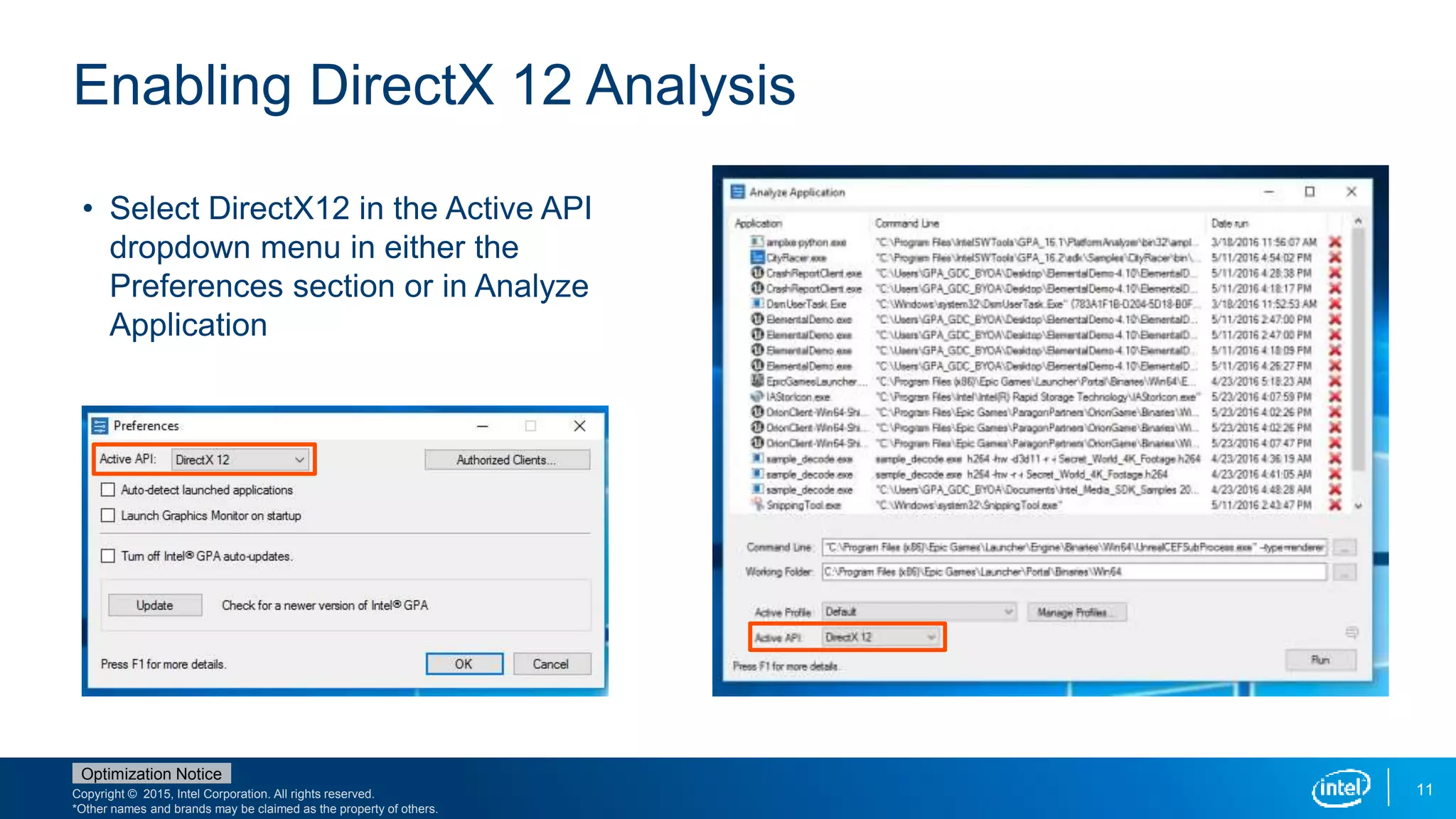
Task: Delete the DsmUserTask.Exe row using red X
Action: tap(1335, 304)
